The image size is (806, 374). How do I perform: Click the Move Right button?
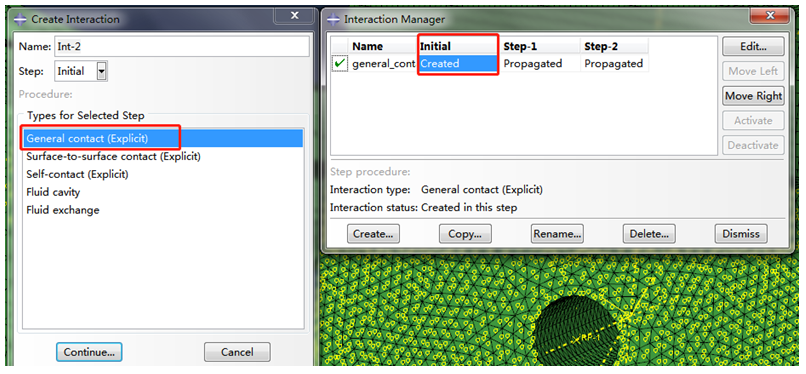click(x=753, y=96)
